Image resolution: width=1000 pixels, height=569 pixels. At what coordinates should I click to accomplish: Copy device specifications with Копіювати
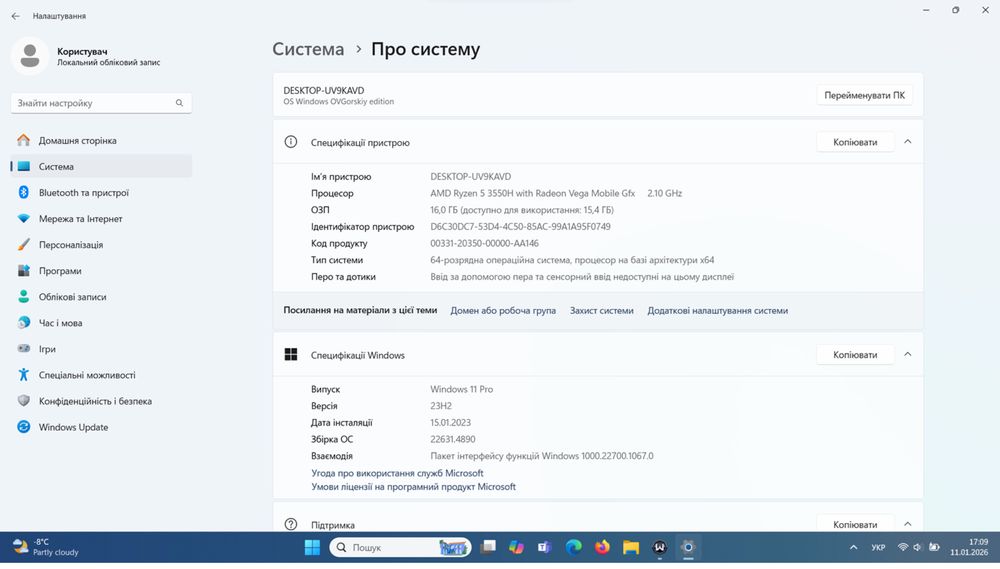pos(855,142)
